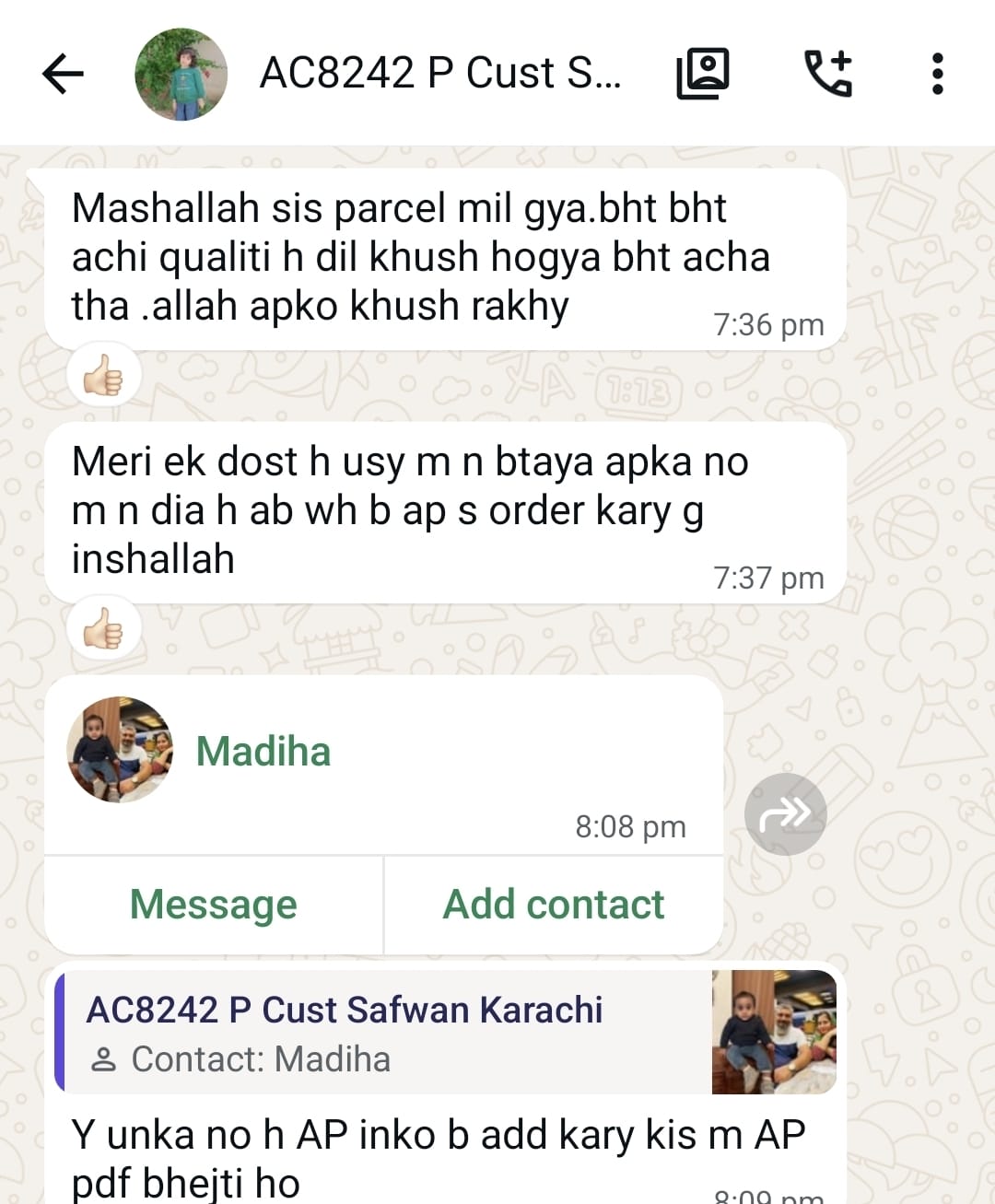Open contact info via AC8242 P Cust title
This screenshot has height=1204, width=995.
[x=440, y=74]
